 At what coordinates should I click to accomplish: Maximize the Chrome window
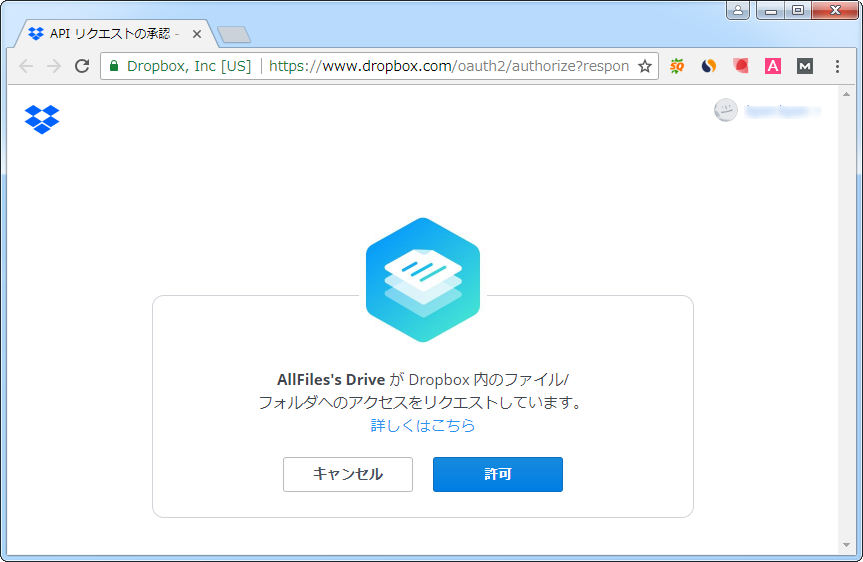coord(798,10)
